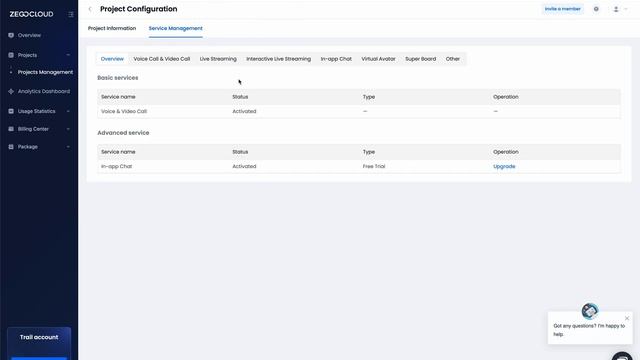Click Activated status of Voice & Video Call
This screenshot has width=640, height=360.
point(244,111)
